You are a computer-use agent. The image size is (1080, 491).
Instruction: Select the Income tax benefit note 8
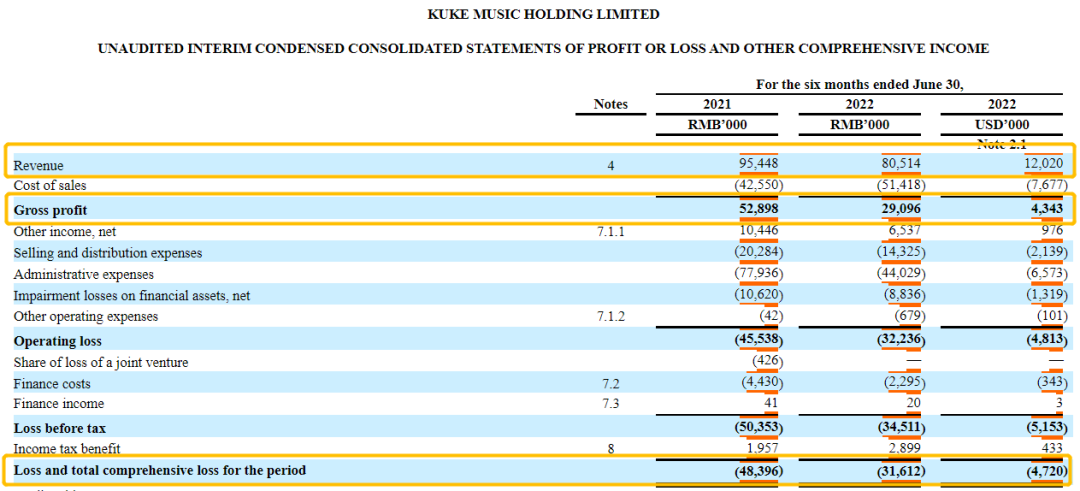click(610, 449)
